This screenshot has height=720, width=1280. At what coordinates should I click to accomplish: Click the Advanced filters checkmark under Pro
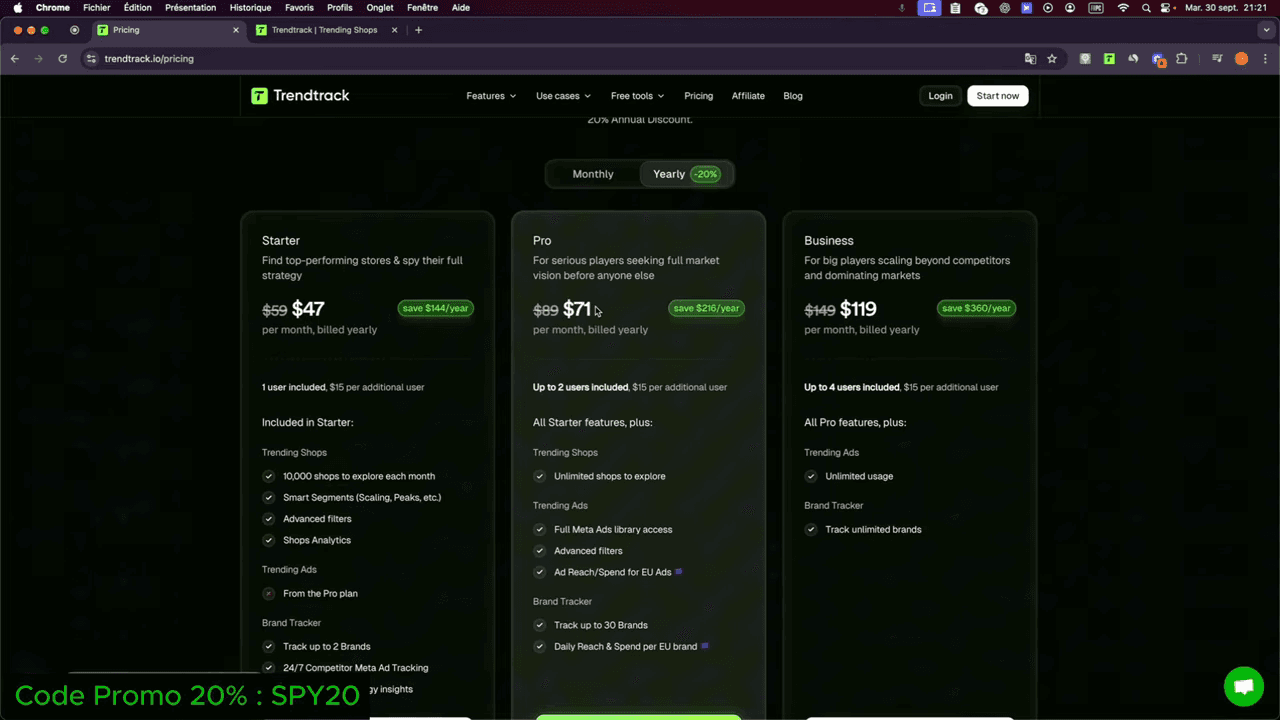pos(540,550)
